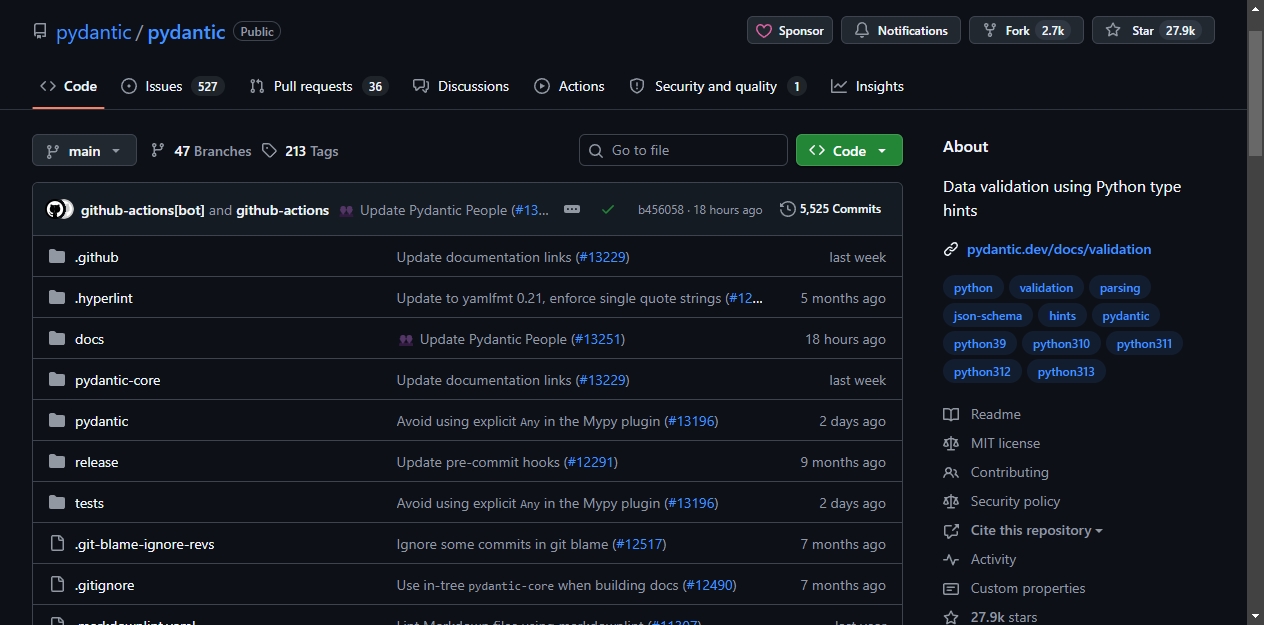Open the Code tab
The width and height of the screenshot is (1264, 625).
pos(68,86)
